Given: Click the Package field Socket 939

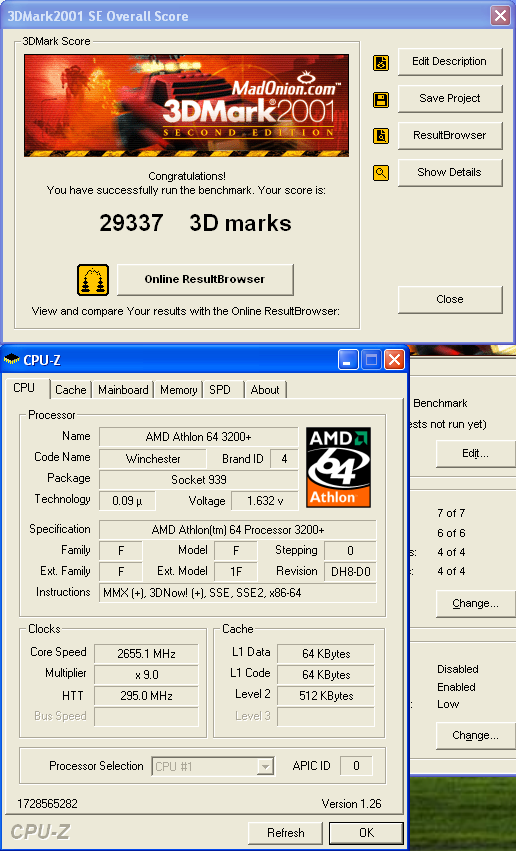Looking at the screenshot, I should point(199,480).
